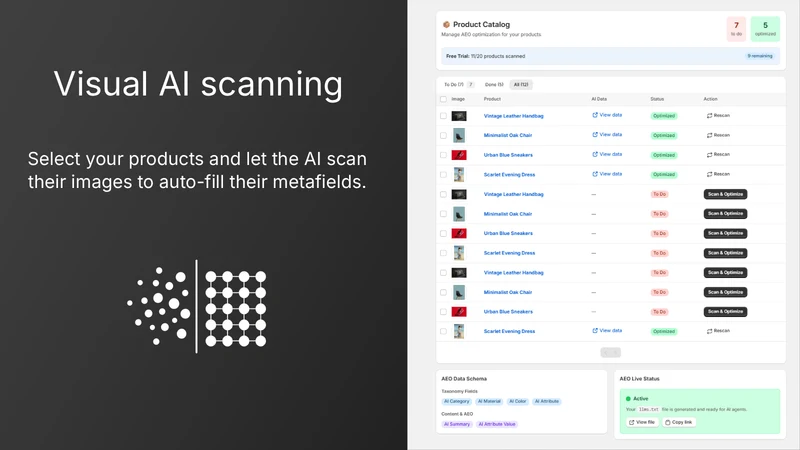Screen dimensions: 800x450
Task: Rescan the Optimized Vintage Leather Handbag
Action: 718,116
